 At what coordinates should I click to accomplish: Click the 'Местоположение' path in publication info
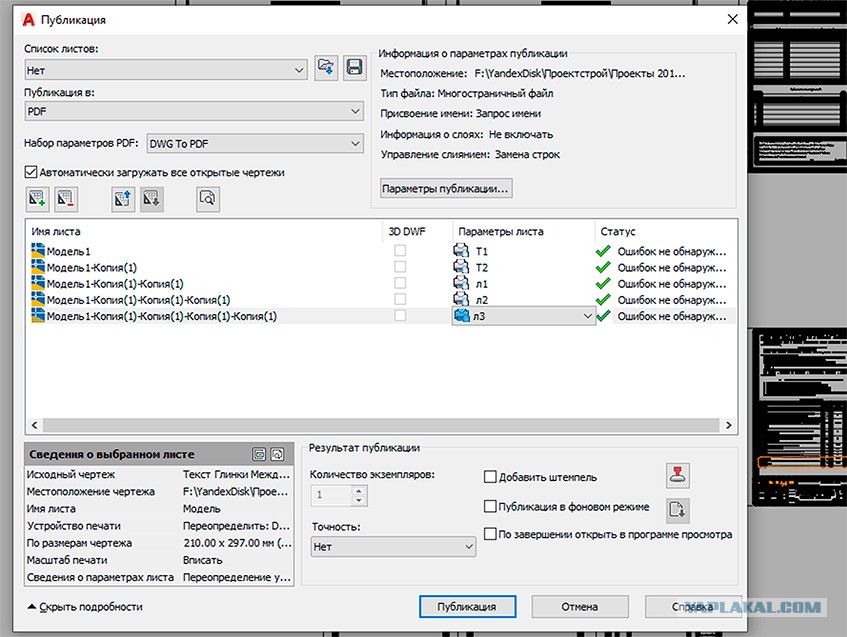(x=580, y=73)
